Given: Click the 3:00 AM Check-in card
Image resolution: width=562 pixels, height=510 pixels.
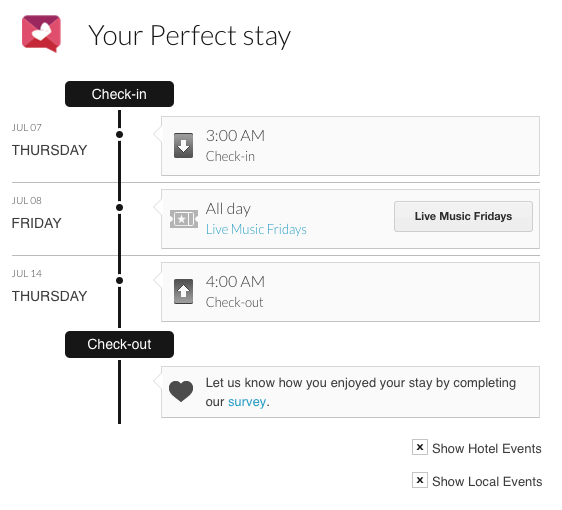Looking at the screenshot, I should tap(350, 146).
